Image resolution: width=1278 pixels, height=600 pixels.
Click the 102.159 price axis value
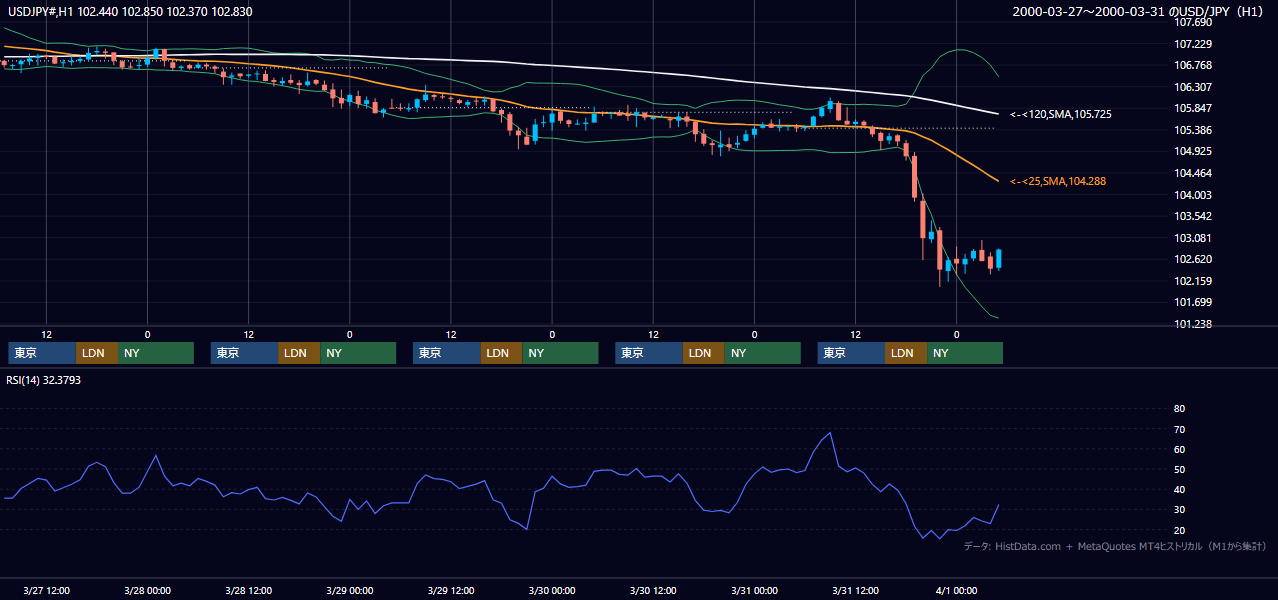1191,281
